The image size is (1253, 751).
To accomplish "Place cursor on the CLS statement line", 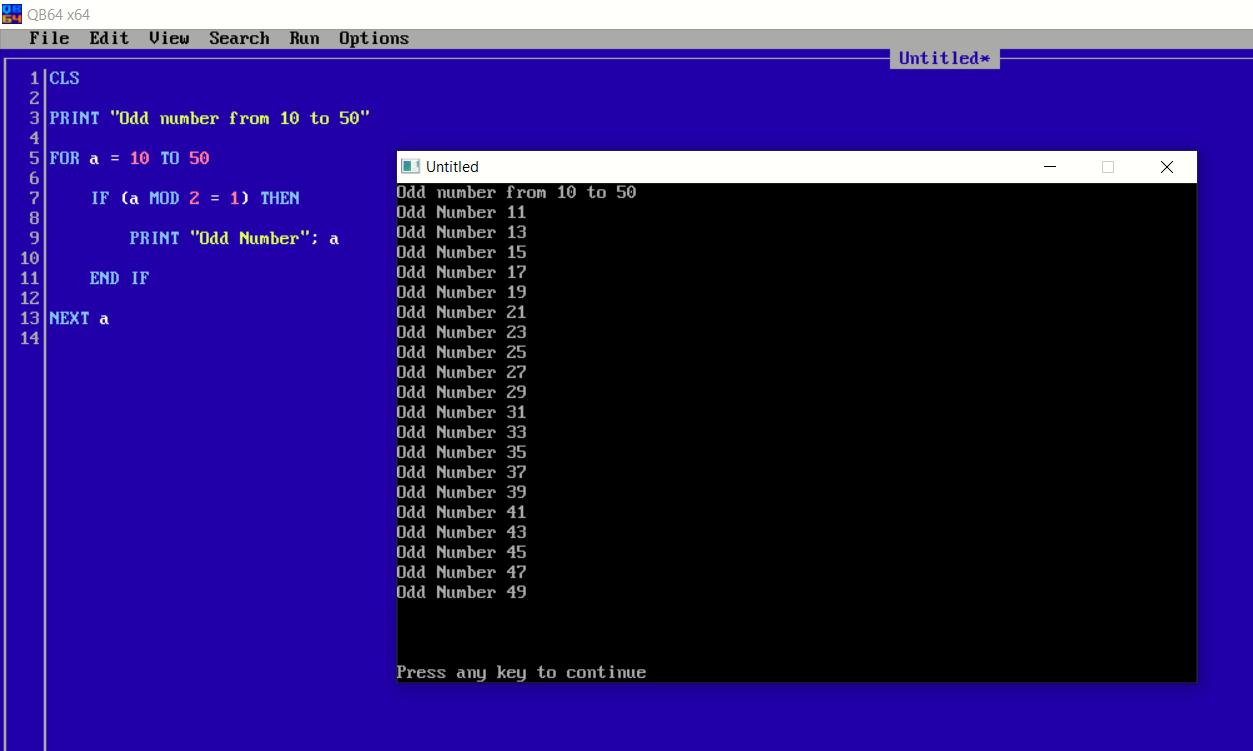I will [x=63, y=78].
